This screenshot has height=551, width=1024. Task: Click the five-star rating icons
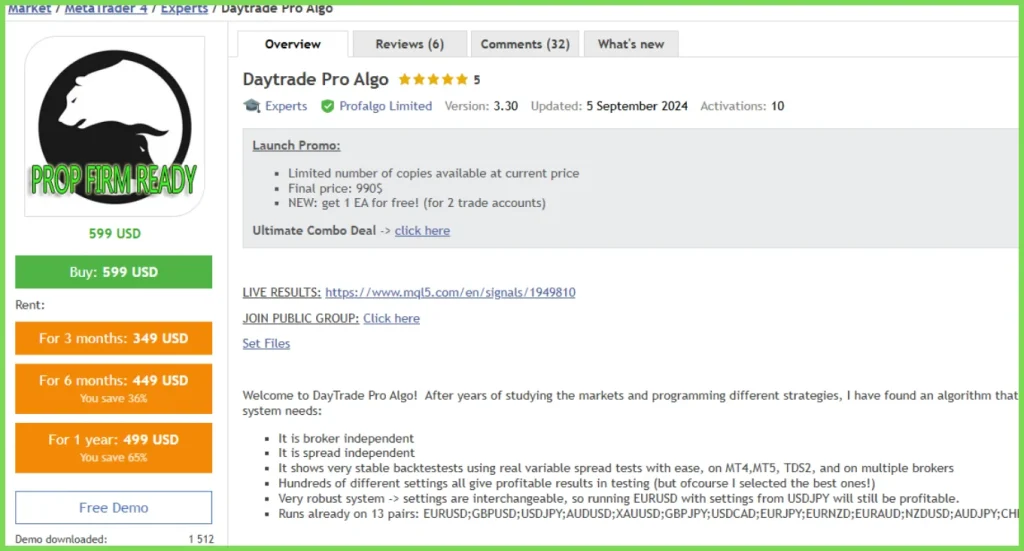[x=433, y=80]
